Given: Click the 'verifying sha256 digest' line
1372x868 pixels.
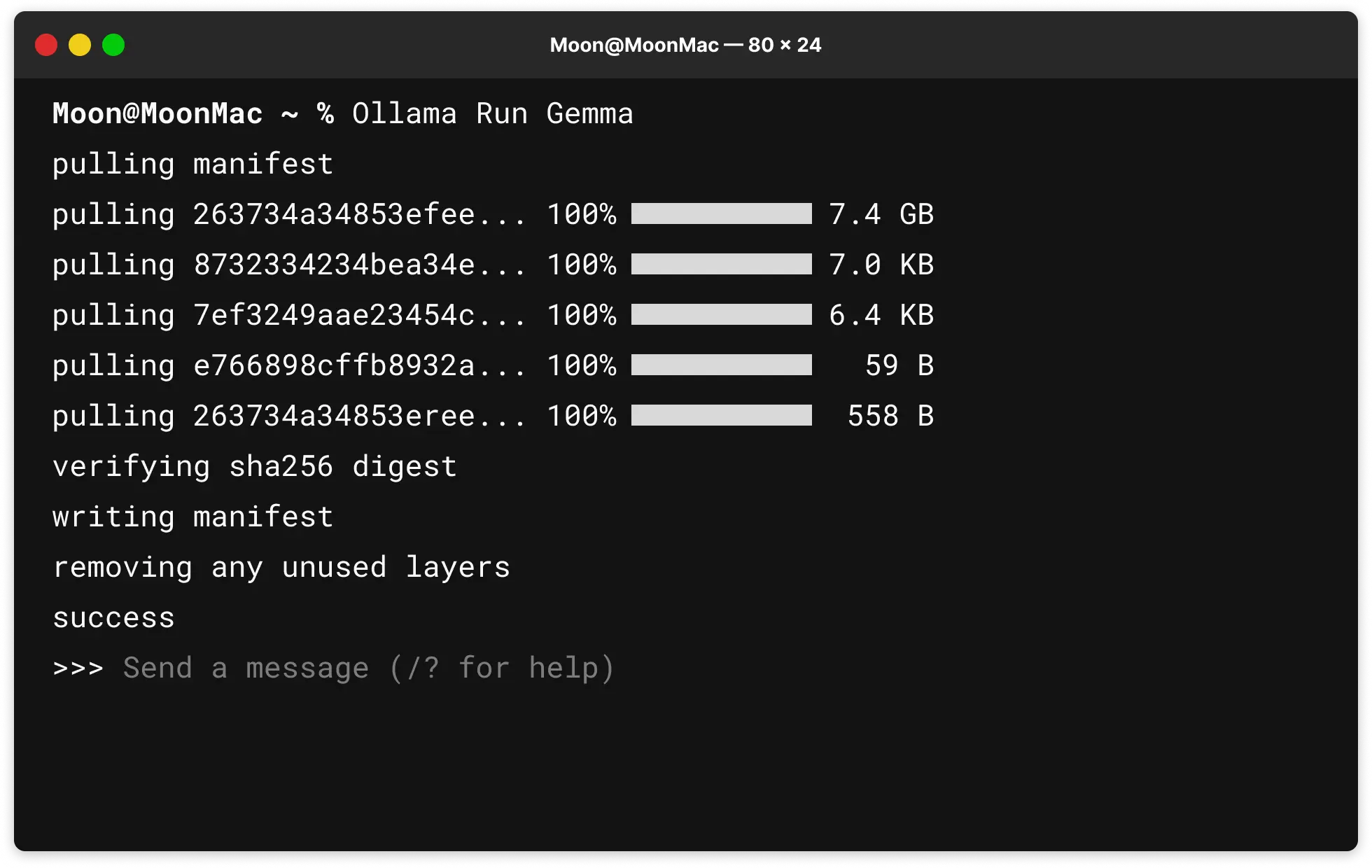Looking at the screenshot, I should (x=254, y=465).
